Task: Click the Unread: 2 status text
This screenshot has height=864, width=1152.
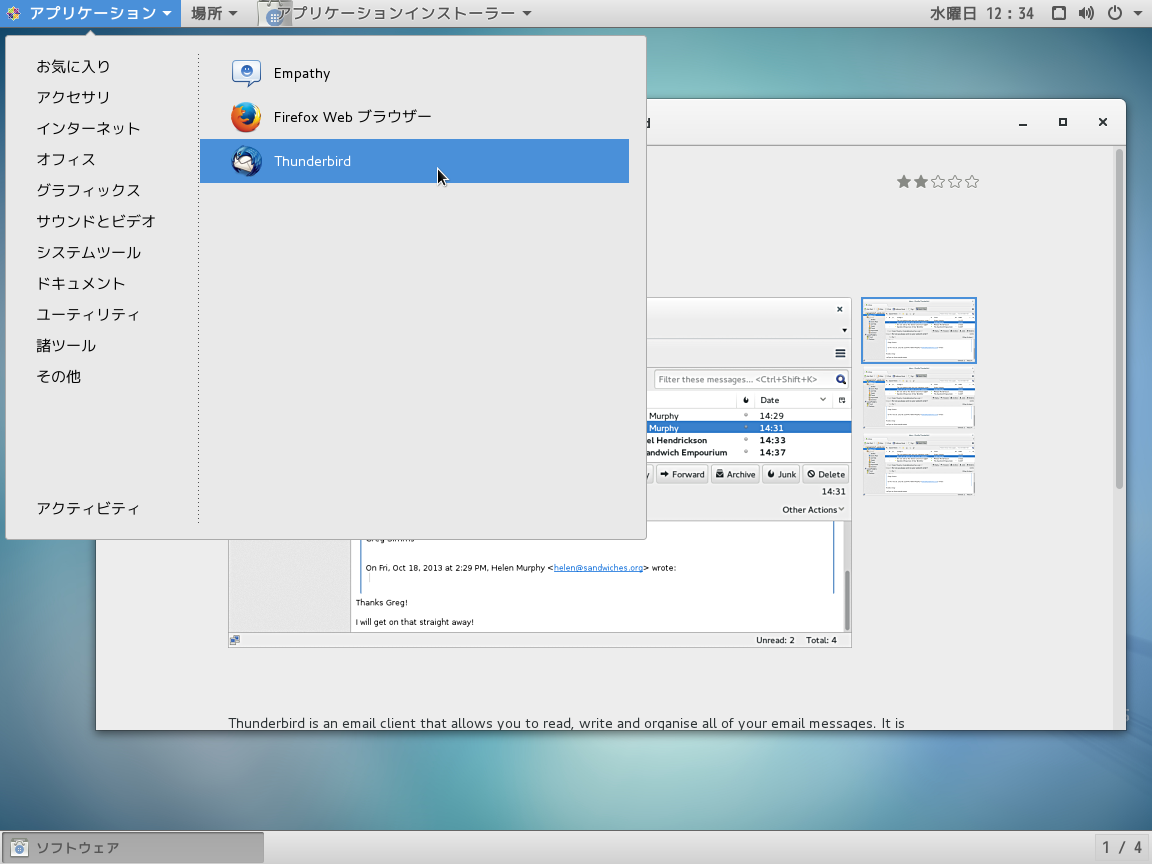Action: [775, 641]
